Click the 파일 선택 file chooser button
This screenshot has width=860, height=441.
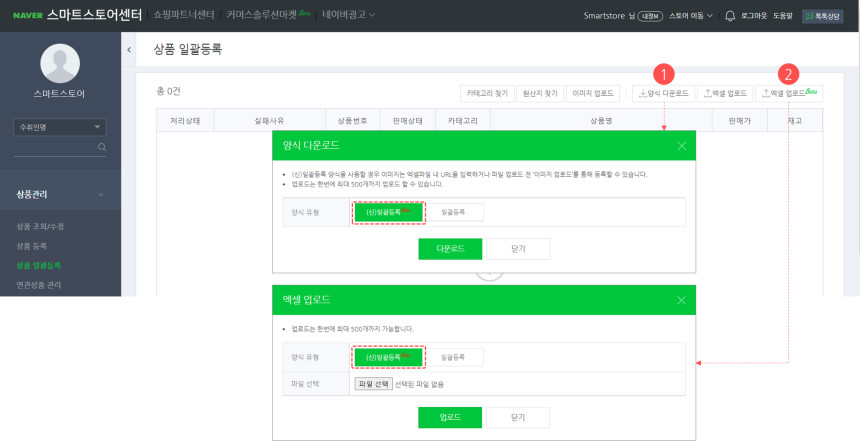pos(374,384)
